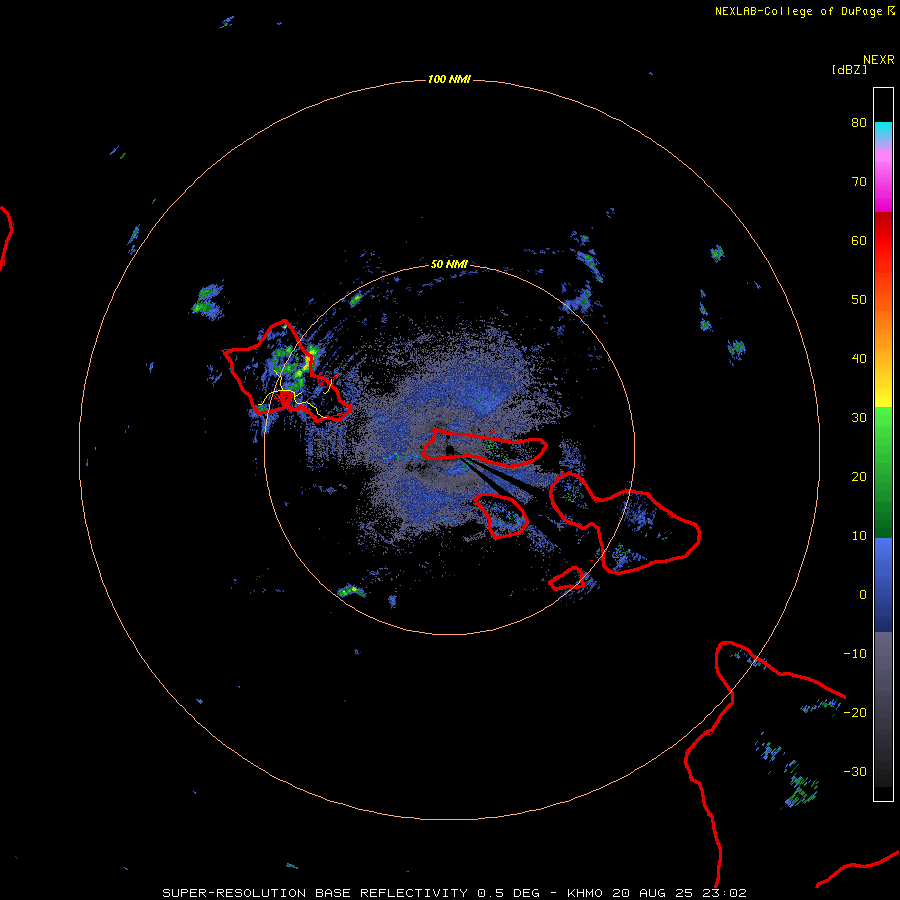Click the -10 dBZ scale value
The width and height of the screenshot is (900, 900).
point(855,653)
